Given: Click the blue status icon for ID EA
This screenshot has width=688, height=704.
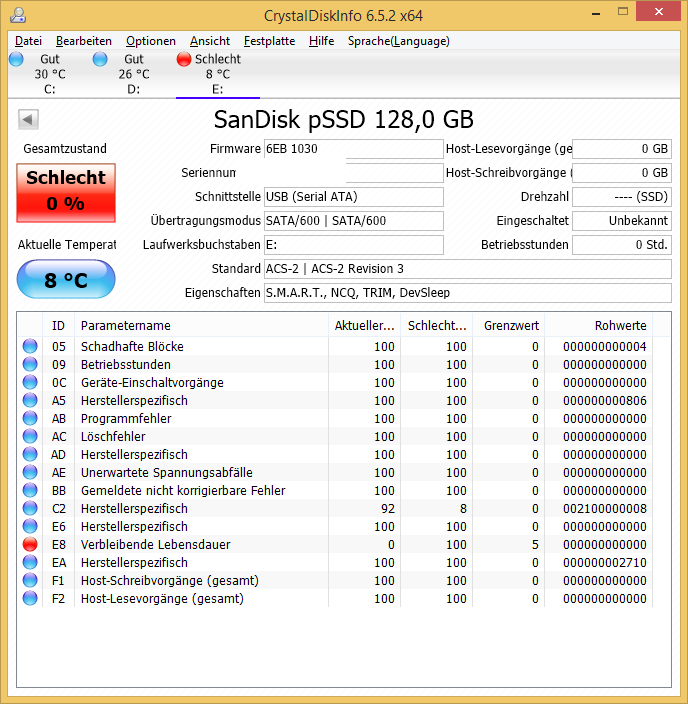Looking at the screenshot, I should click(x=30, y=562).
